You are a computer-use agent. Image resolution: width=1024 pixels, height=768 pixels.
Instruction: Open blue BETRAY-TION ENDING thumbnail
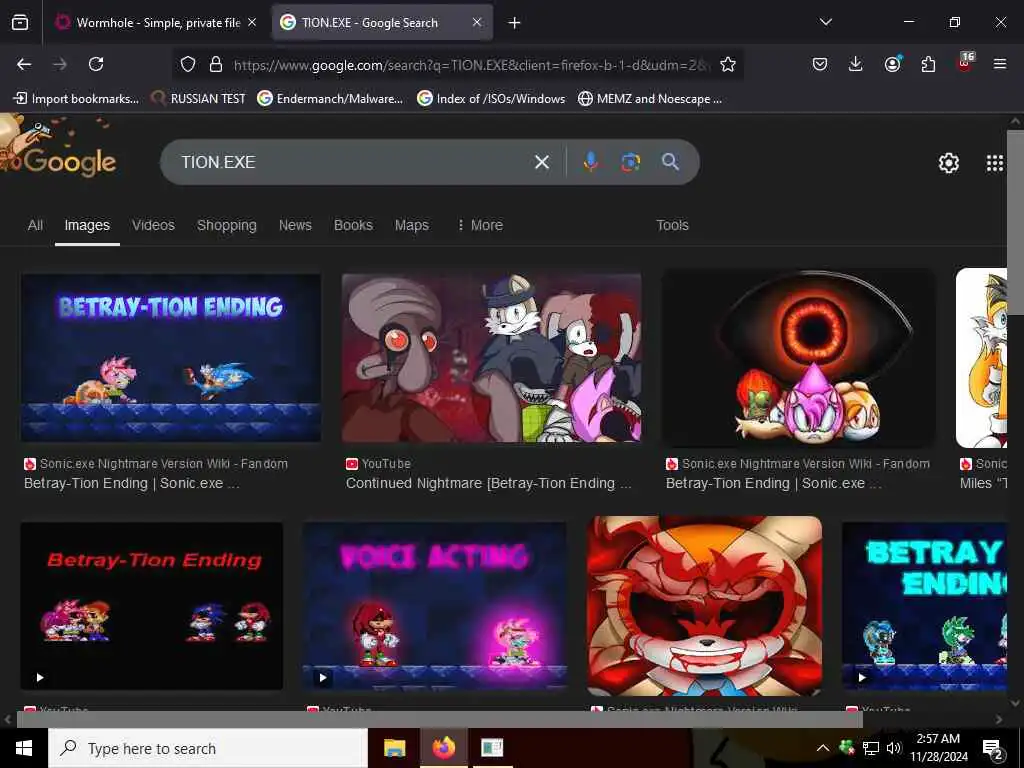(x=171, y=358)
